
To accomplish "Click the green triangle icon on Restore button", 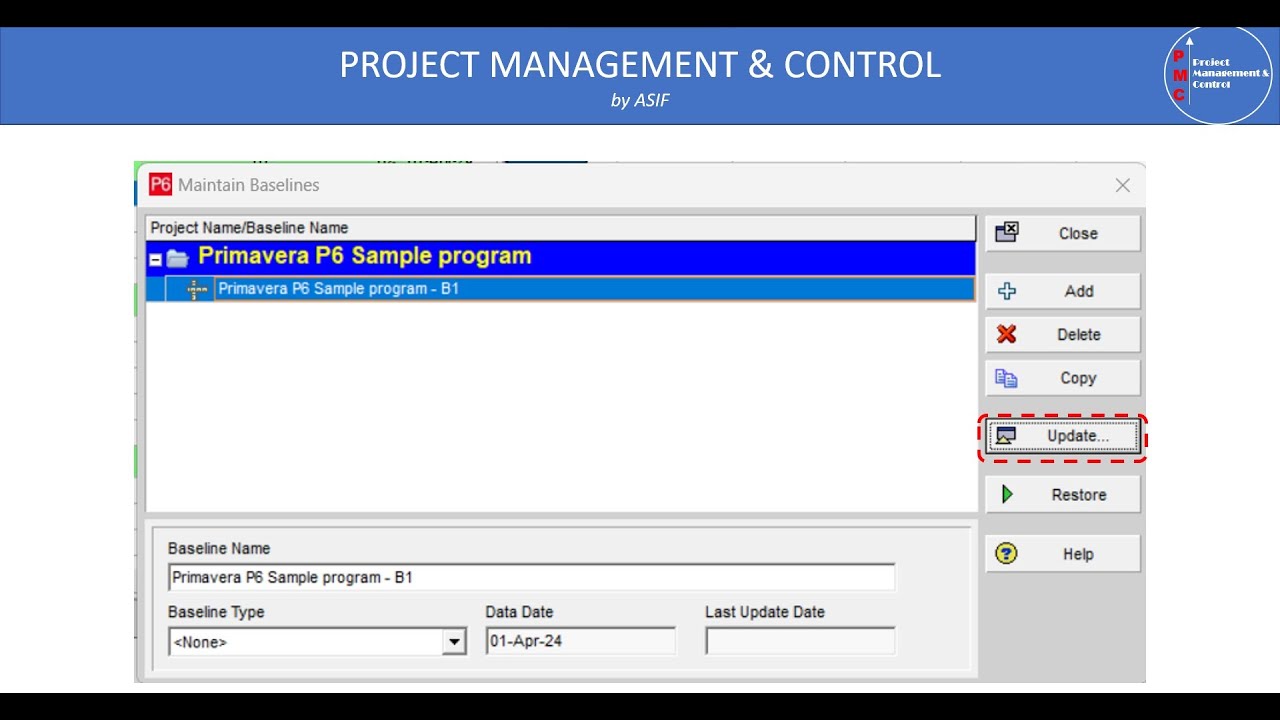I will [1007, 495].
